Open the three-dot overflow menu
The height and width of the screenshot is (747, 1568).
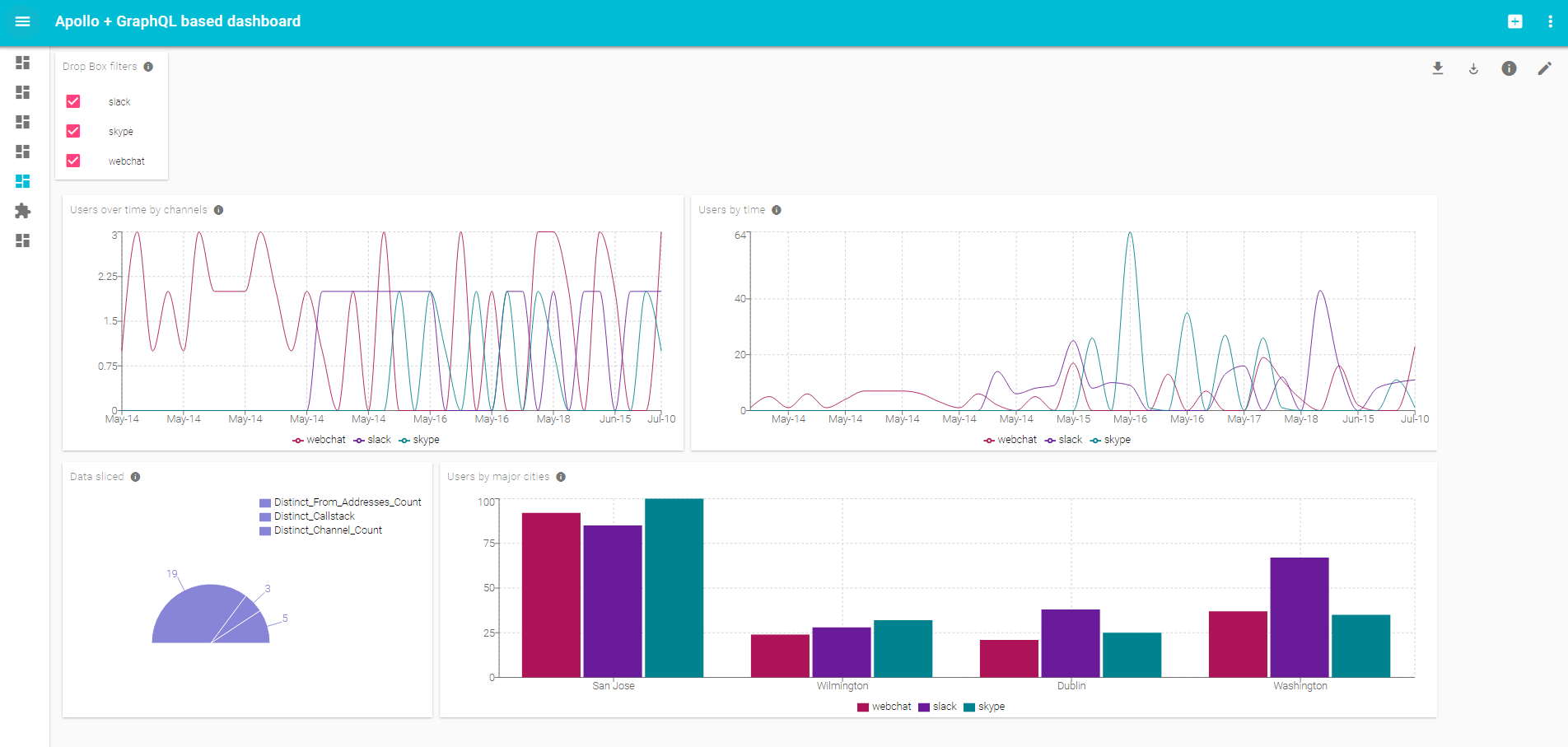click(x=1550, y=21)
